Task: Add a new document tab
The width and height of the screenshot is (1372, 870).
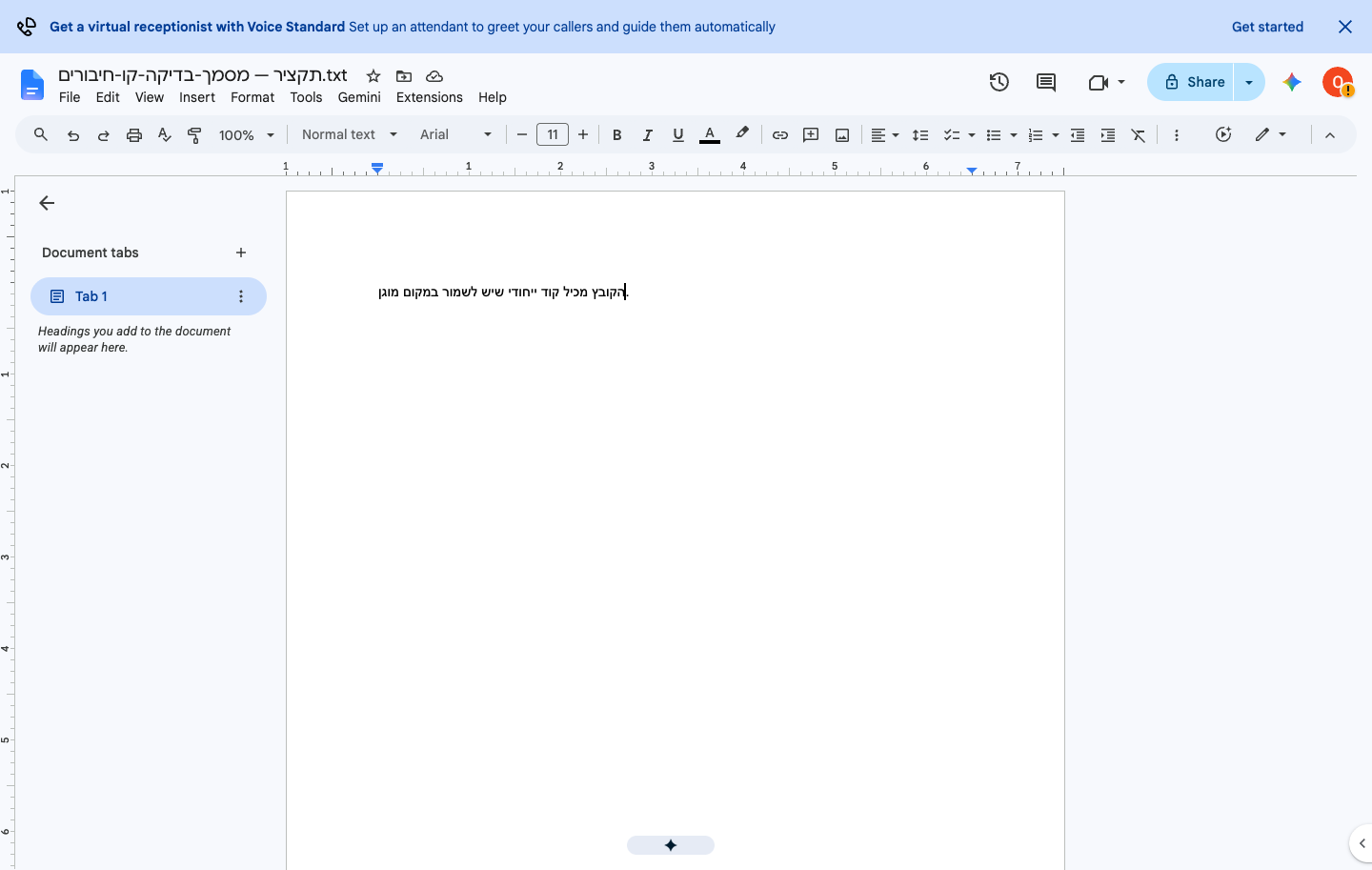Action: [x=241, y=253]
